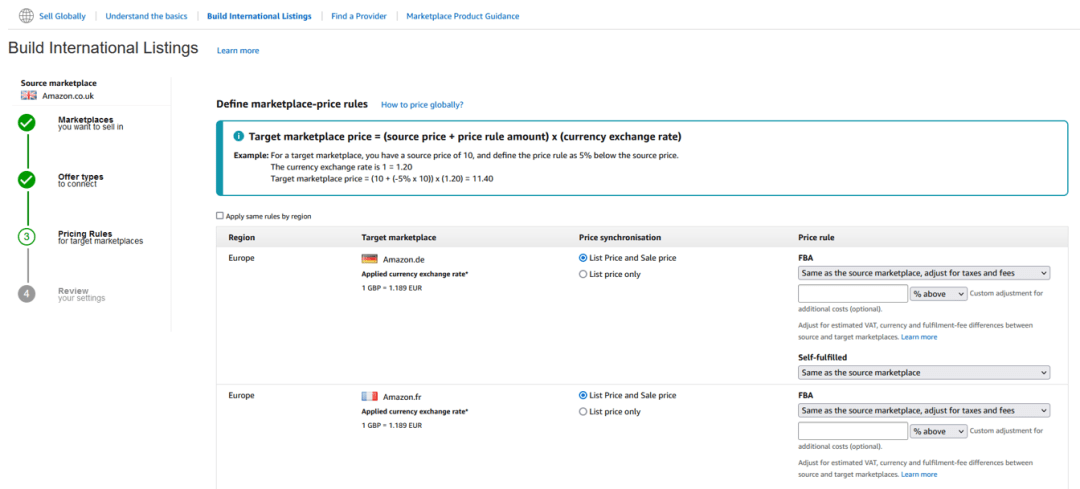The image size is (1080, 489).
Task: Click the French flag next to Amazon.fr
Action: point(369,397)
